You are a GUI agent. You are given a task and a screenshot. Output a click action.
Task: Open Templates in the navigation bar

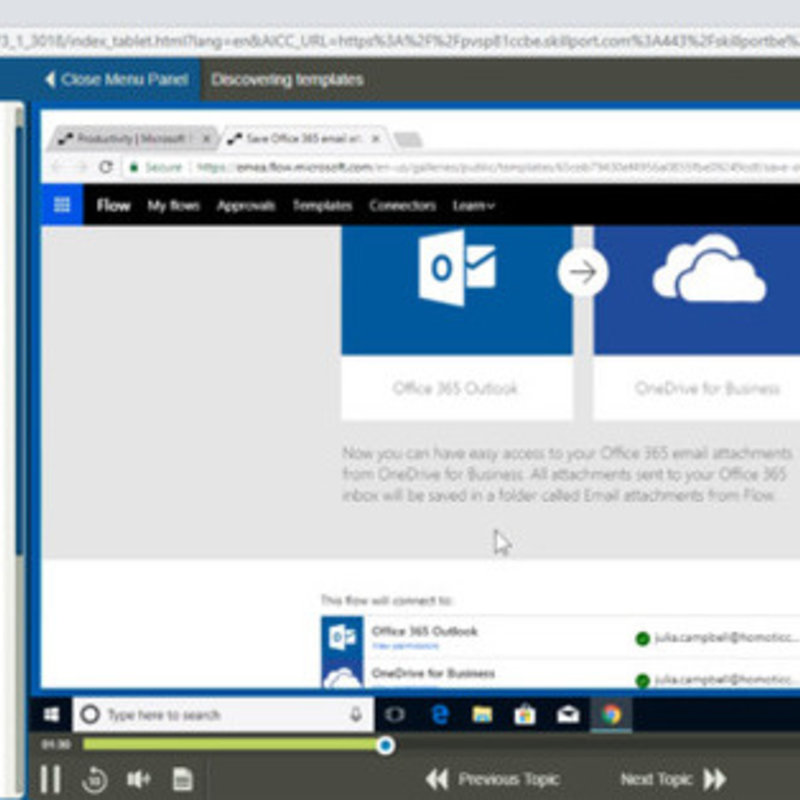(322, 206)
